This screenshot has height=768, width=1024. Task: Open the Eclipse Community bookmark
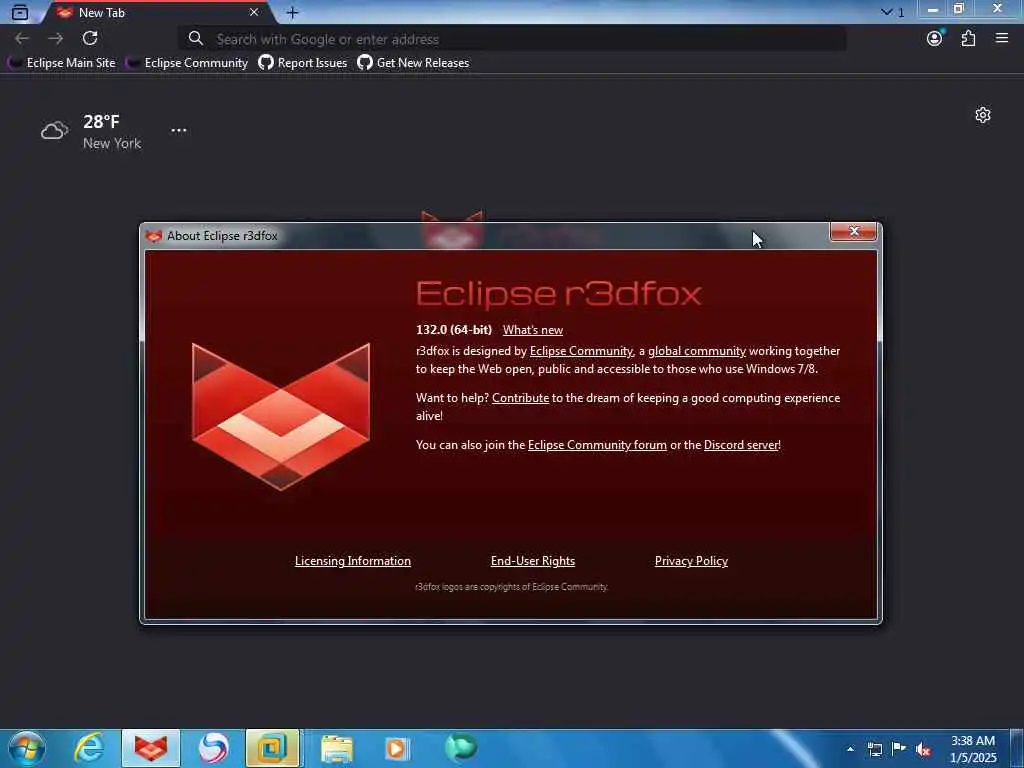pos(187,63)
